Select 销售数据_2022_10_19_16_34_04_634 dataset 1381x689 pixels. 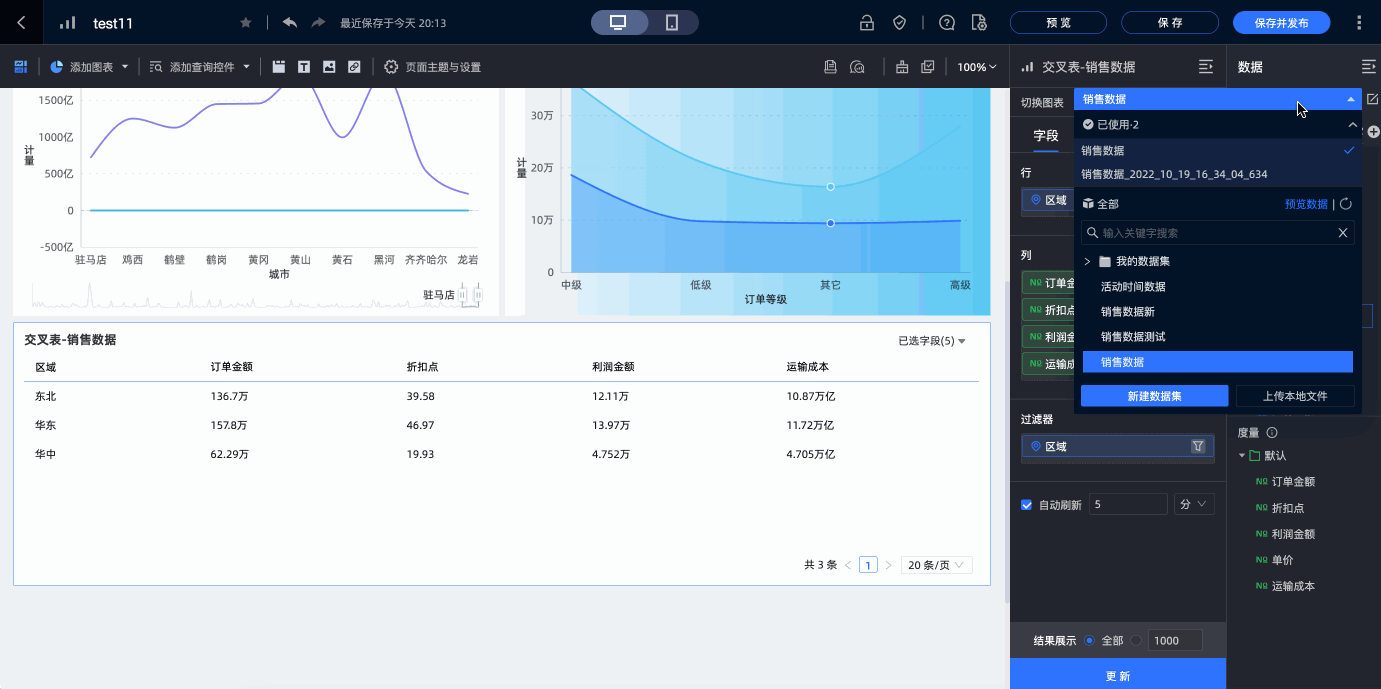pos(1218,174)
